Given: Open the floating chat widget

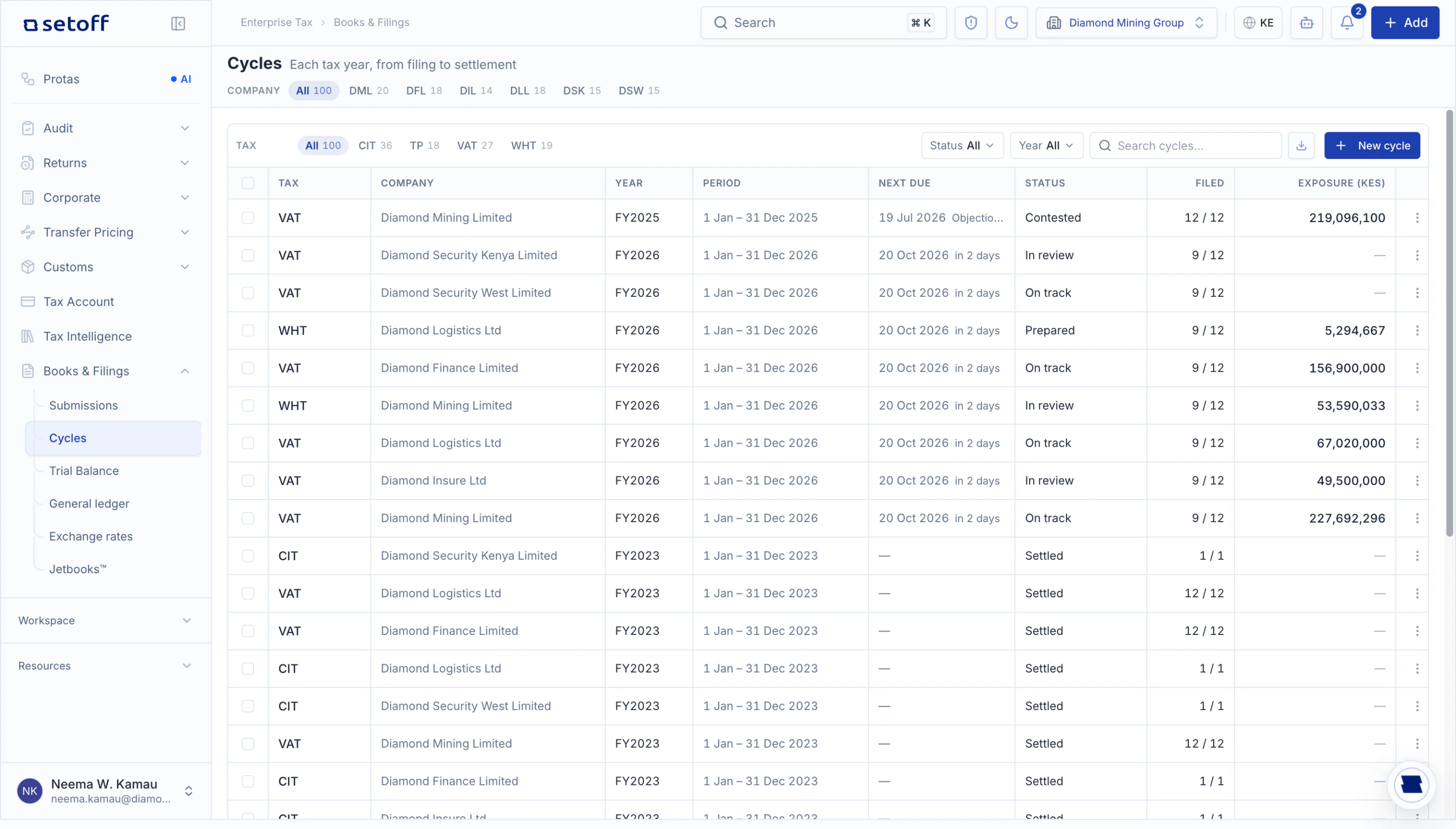Looking at the screenshot, I should pyautogui.click(x=1411, y=784).
